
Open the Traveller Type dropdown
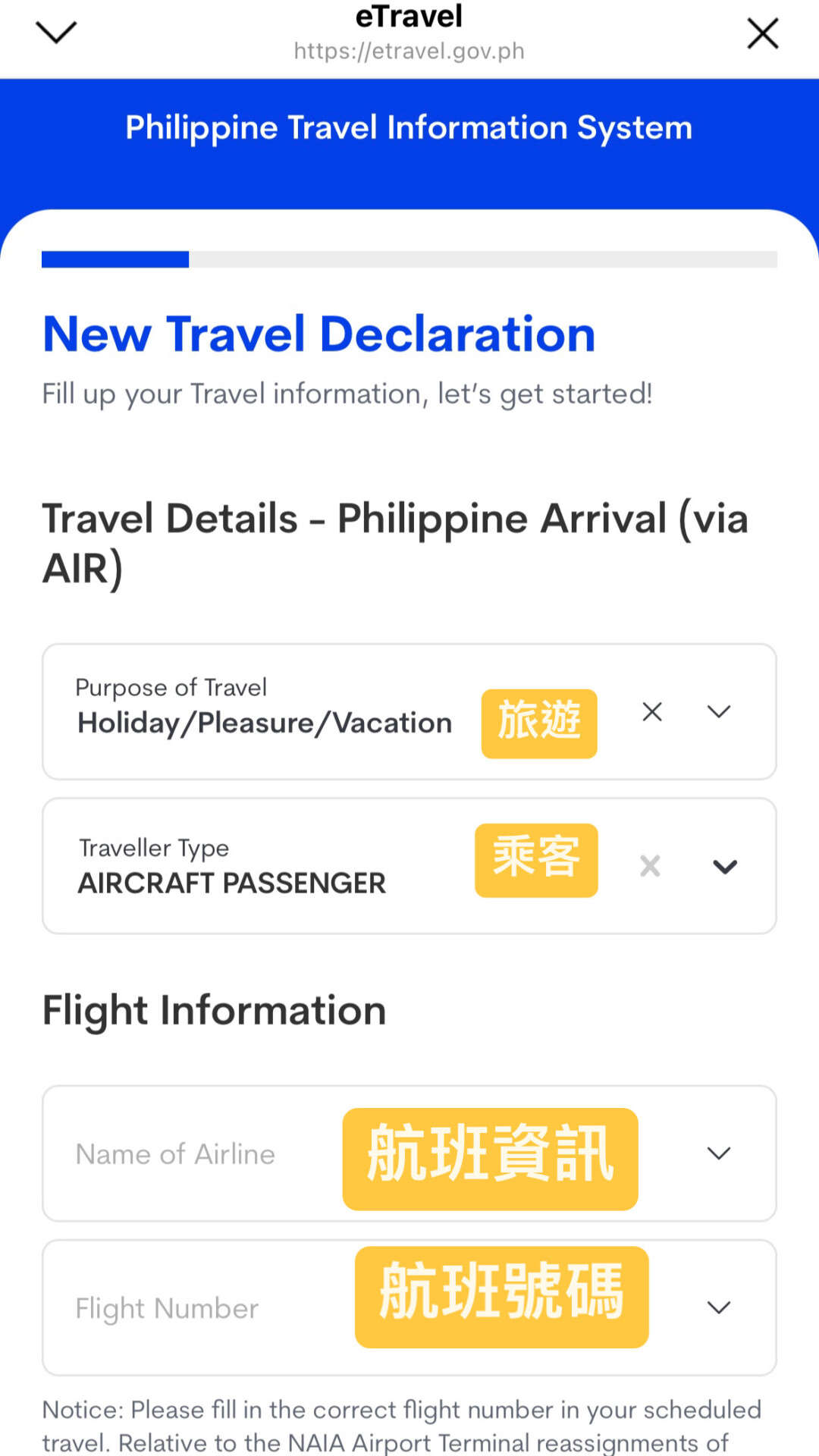724,866
